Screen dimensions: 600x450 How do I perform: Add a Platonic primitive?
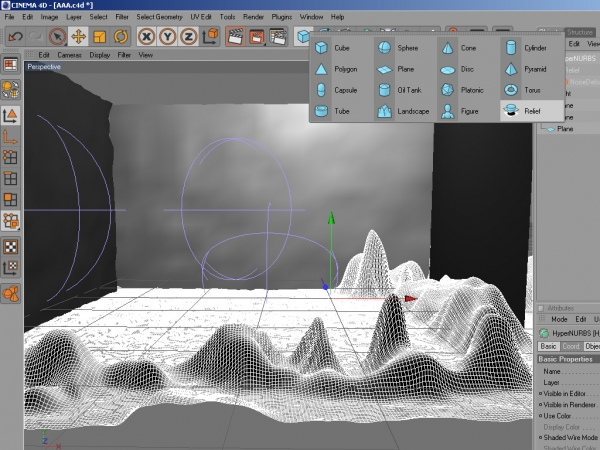pos(468,90)
